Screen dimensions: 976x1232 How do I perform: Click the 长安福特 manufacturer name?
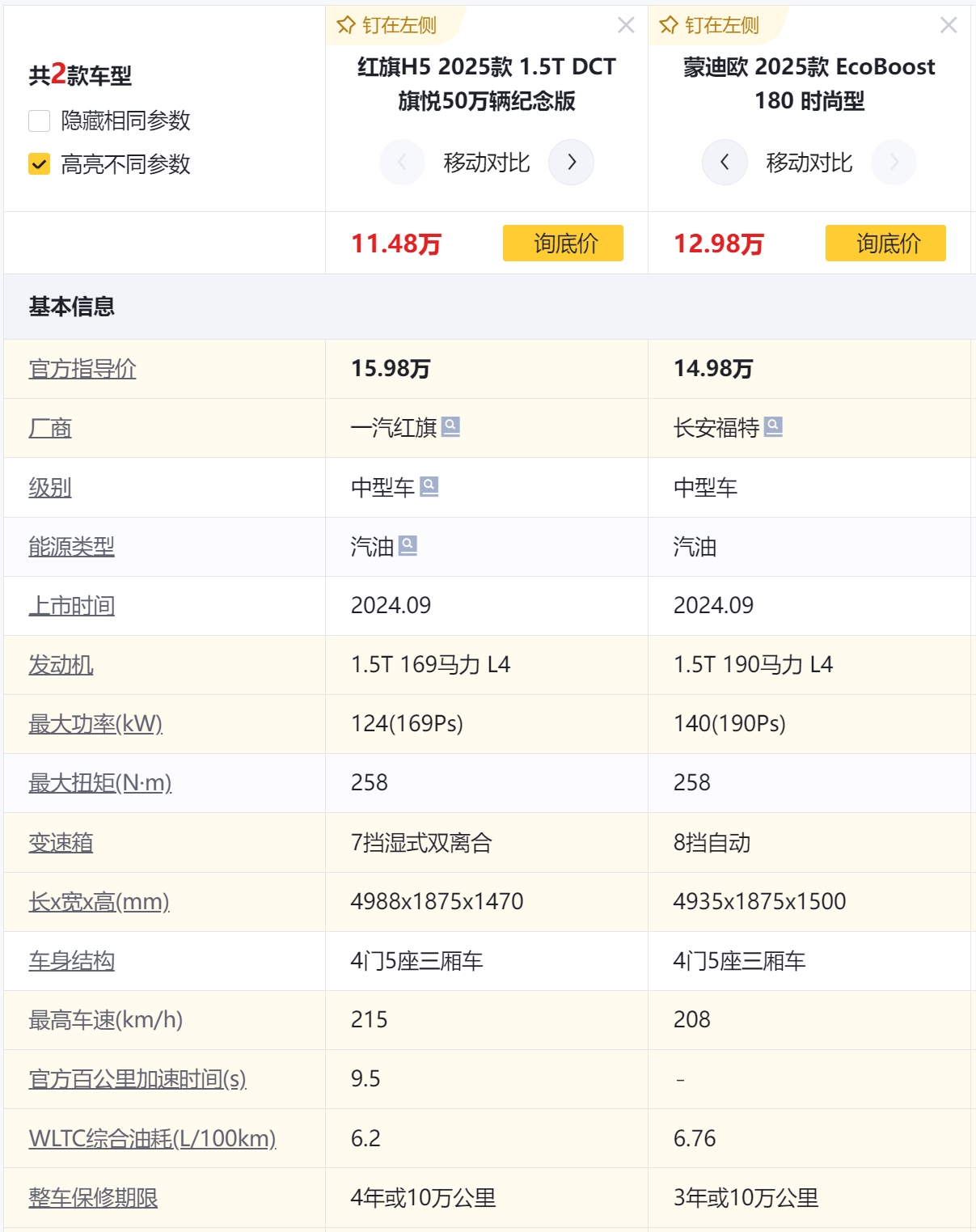point(716,428)
